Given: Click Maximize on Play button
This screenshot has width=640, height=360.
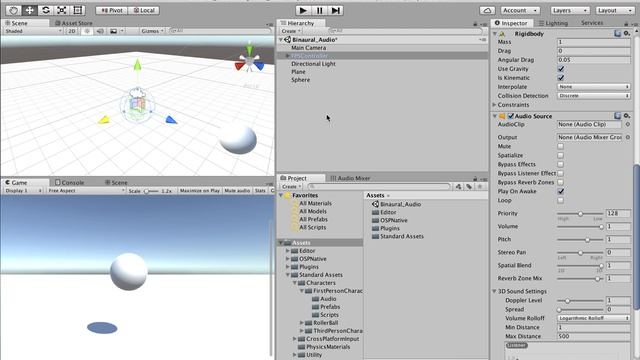Looking at the screenshot, I should click(200, 191).
